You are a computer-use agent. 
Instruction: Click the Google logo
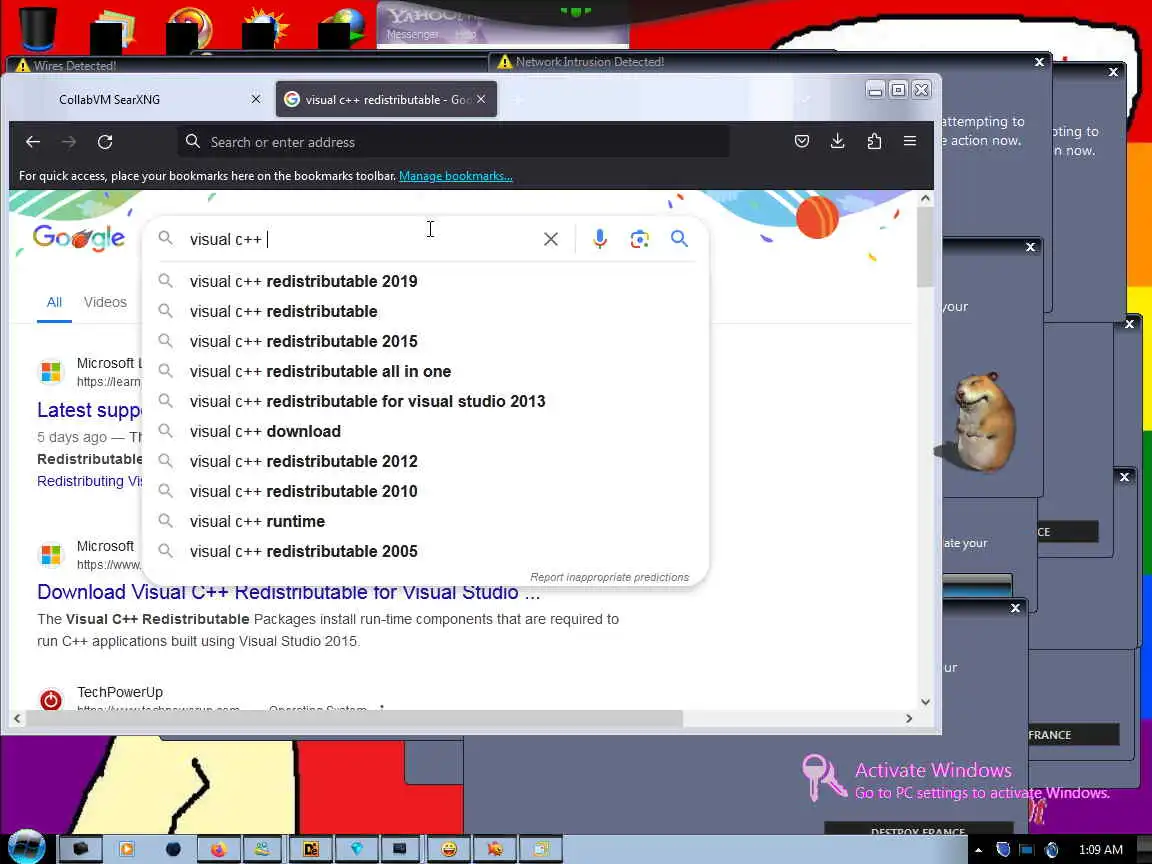click(79, 237)
